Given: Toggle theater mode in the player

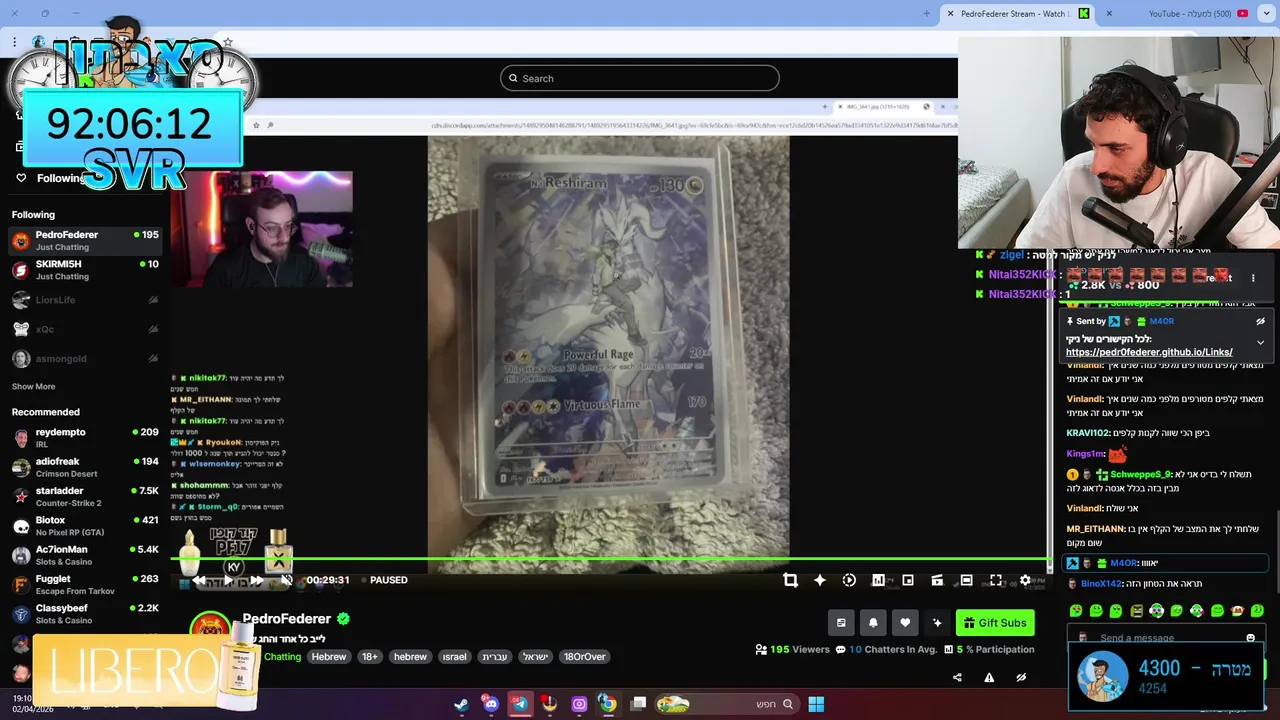Looking at the screenshot, I should pos(966,580).
